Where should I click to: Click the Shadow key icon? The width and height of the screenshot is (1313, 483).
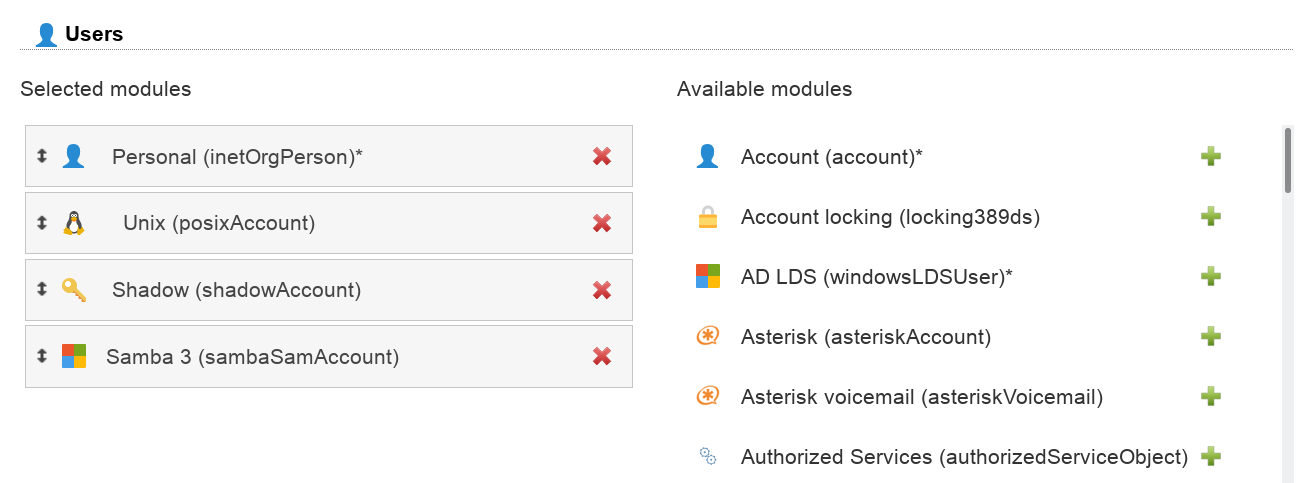[73, 290]
